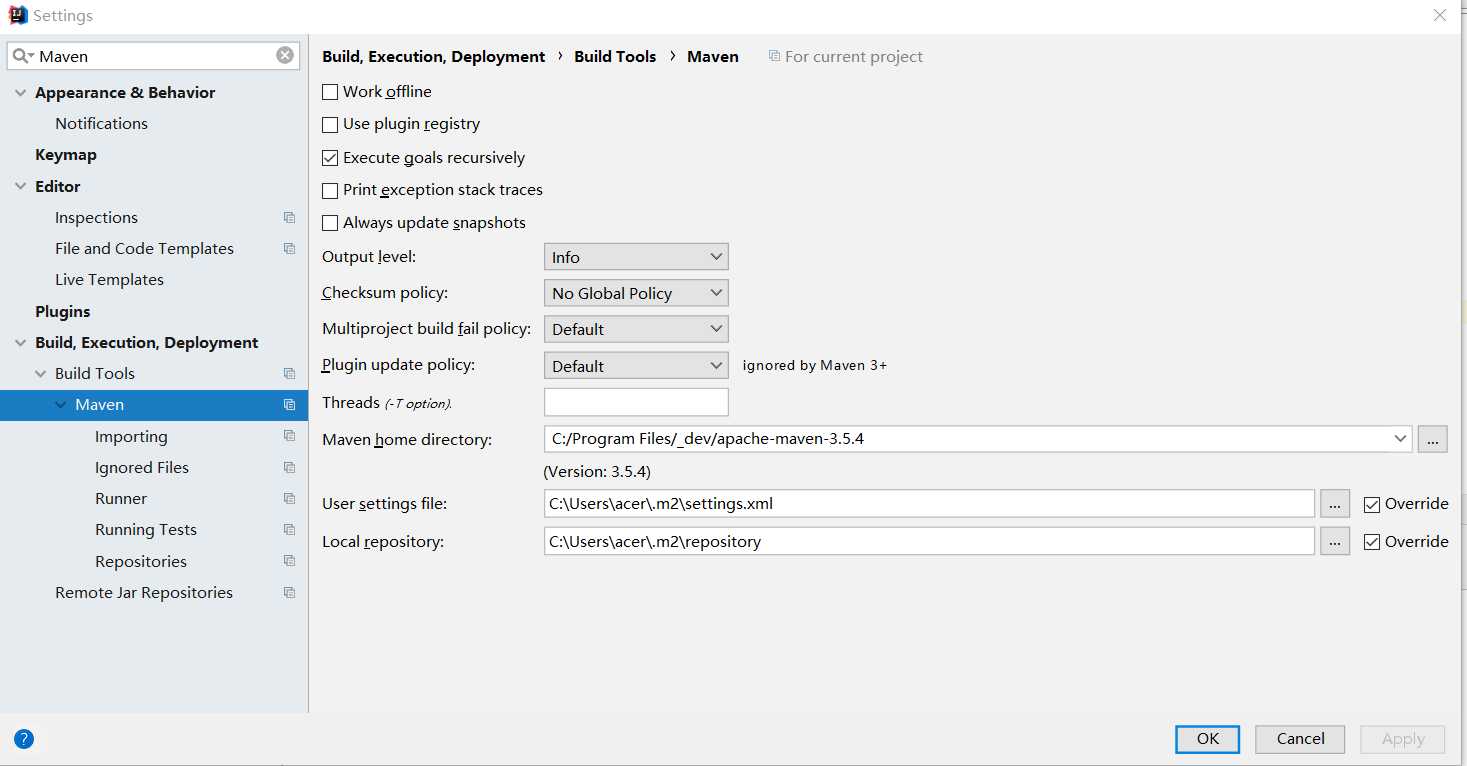Select File and Code Templates
This screenshot has height=766, width=1467.
(x=144, y=249)
